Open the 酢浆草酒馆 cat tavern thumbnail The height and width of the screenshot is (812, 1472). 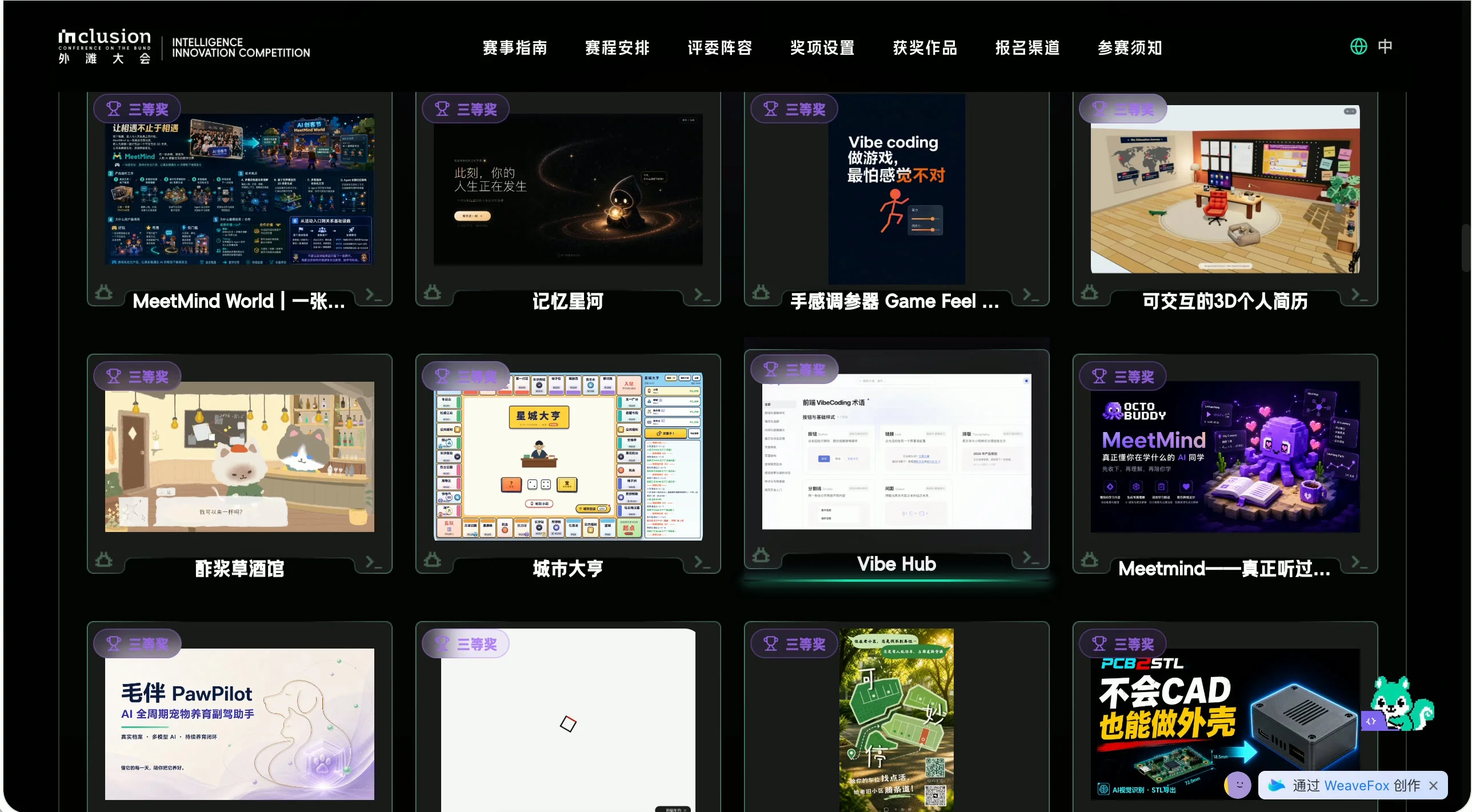coord(239,457)
